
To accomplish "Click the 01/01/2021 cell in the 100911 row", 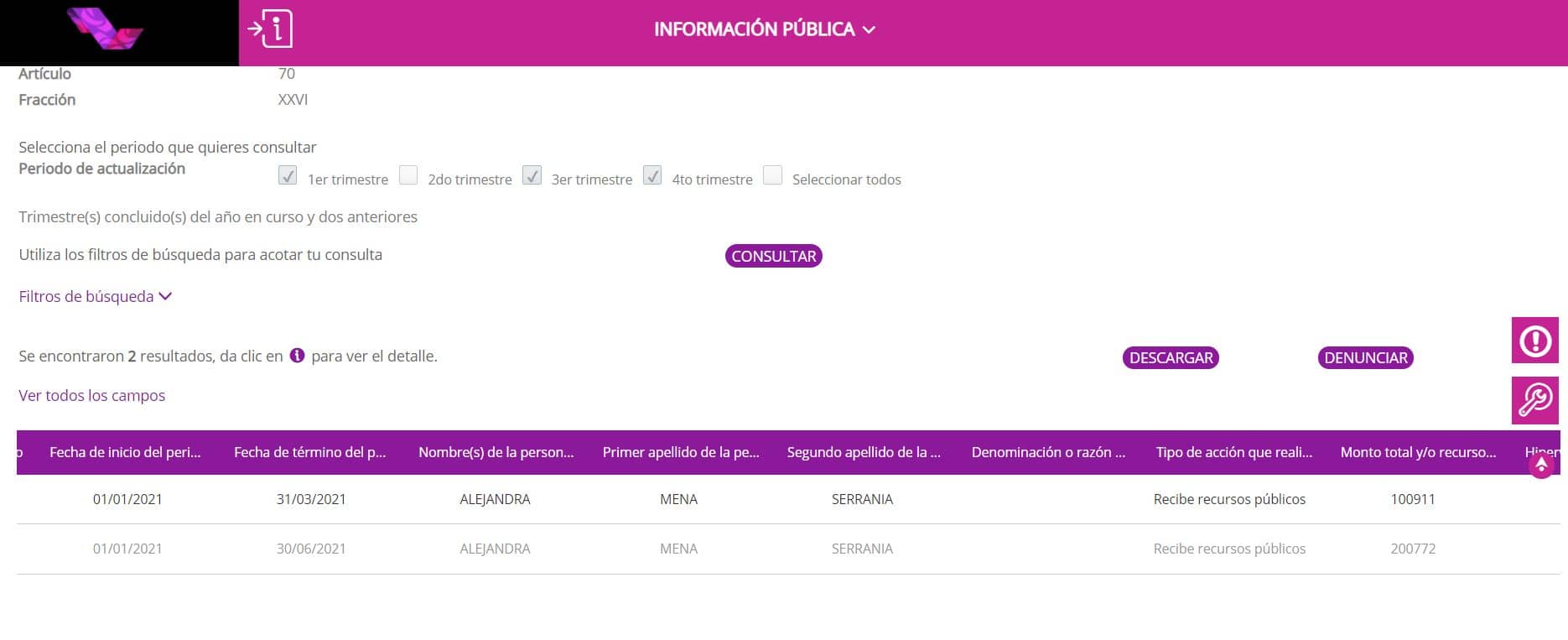I will tap(127, 499).
